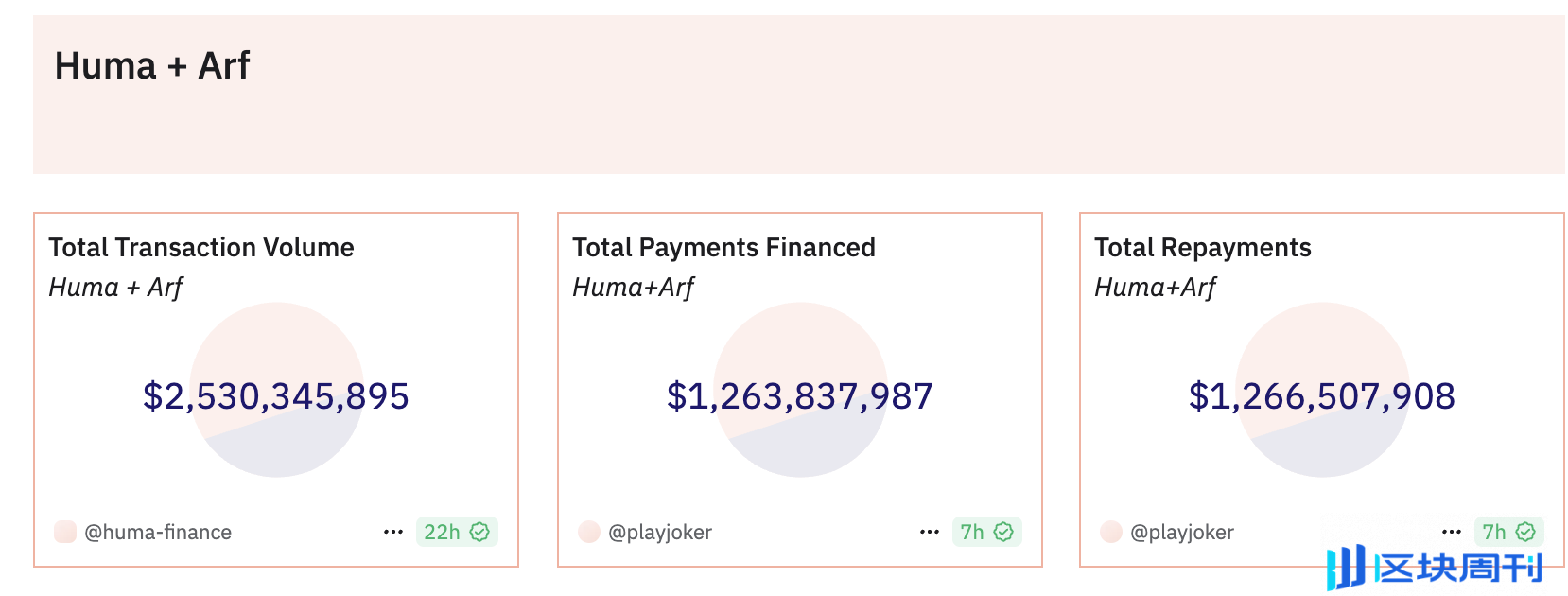Click the Huma + Arf section heading

click(x=152, y=66)
